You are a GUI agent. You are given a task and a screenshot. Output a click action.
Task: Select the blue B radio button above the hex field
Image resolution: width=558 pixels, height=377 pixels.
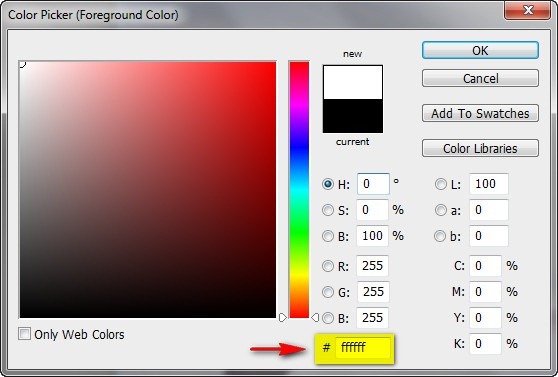[328, 318]
